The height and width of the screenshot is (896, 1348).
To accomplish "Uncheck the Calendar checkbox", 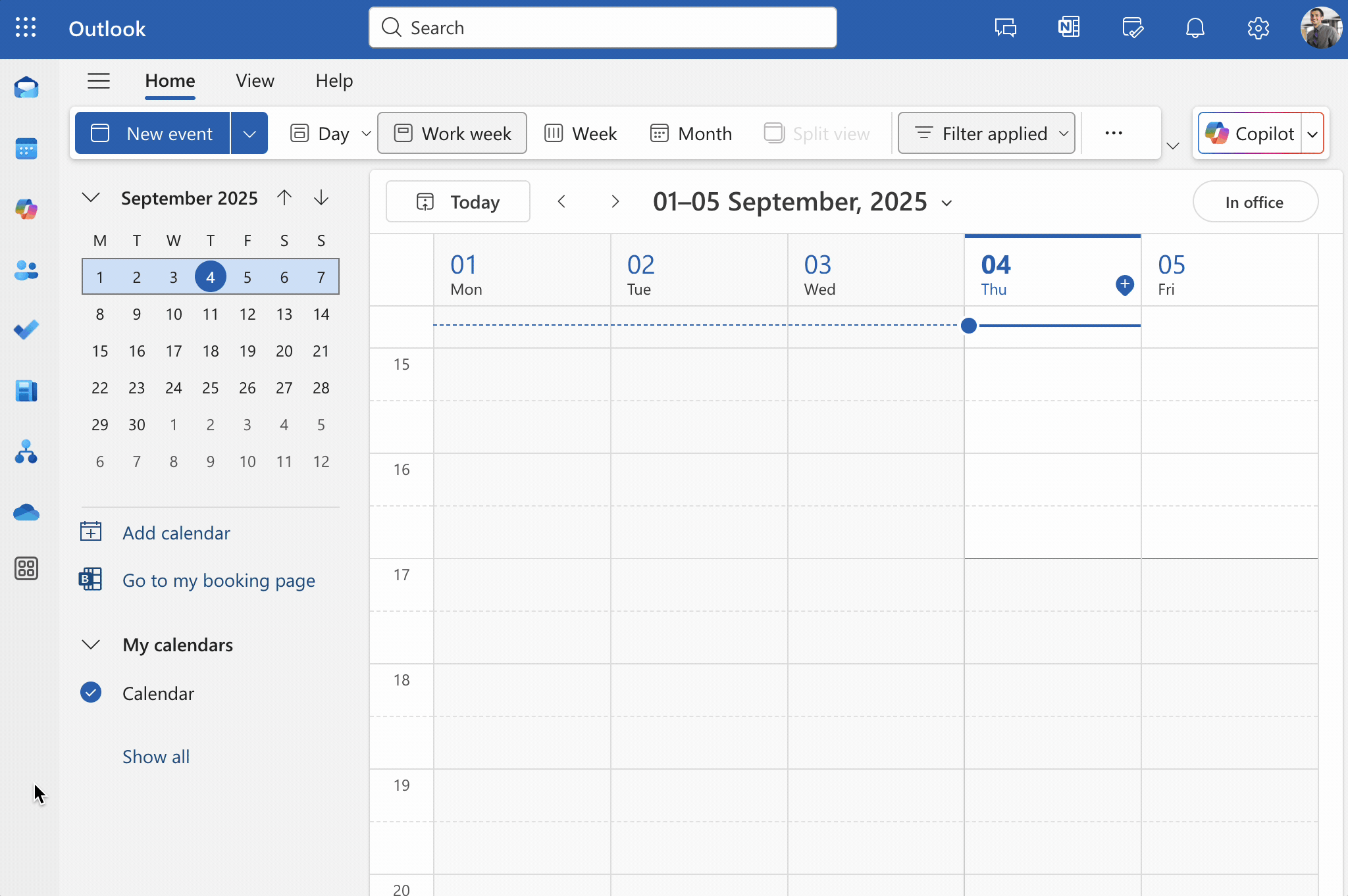I will [91, 693].
